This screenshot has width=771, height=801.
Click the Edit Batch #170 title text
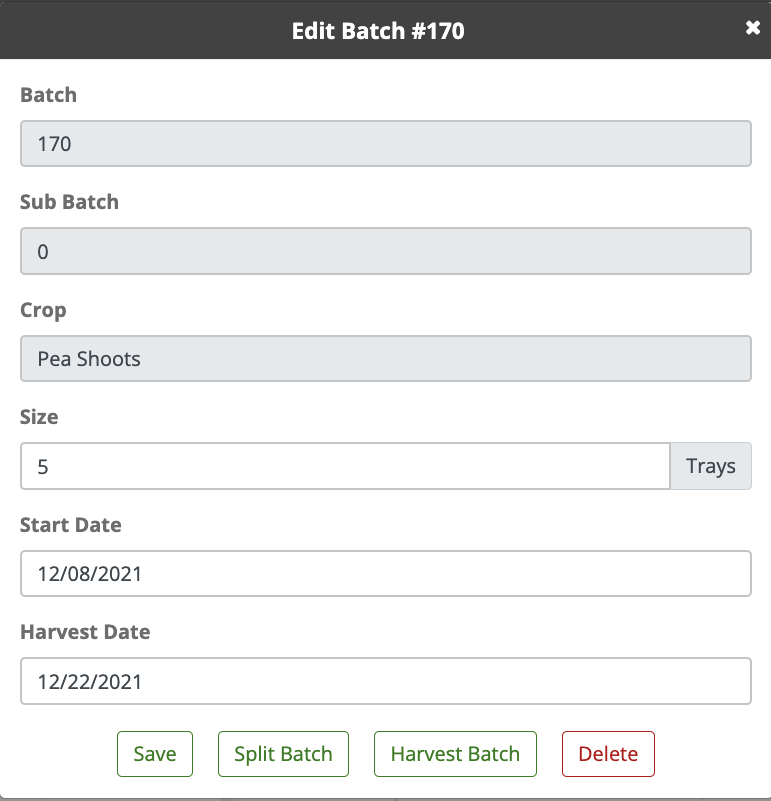378,31
